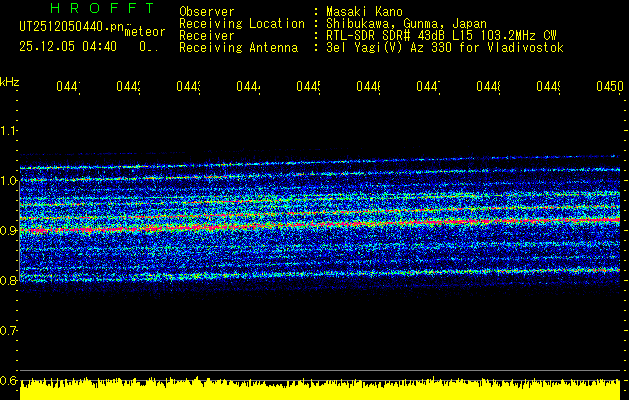This screenshot has height=400, width=629.
Task: Click the leftmost time marker on the time axis
Action: point(68,88)
